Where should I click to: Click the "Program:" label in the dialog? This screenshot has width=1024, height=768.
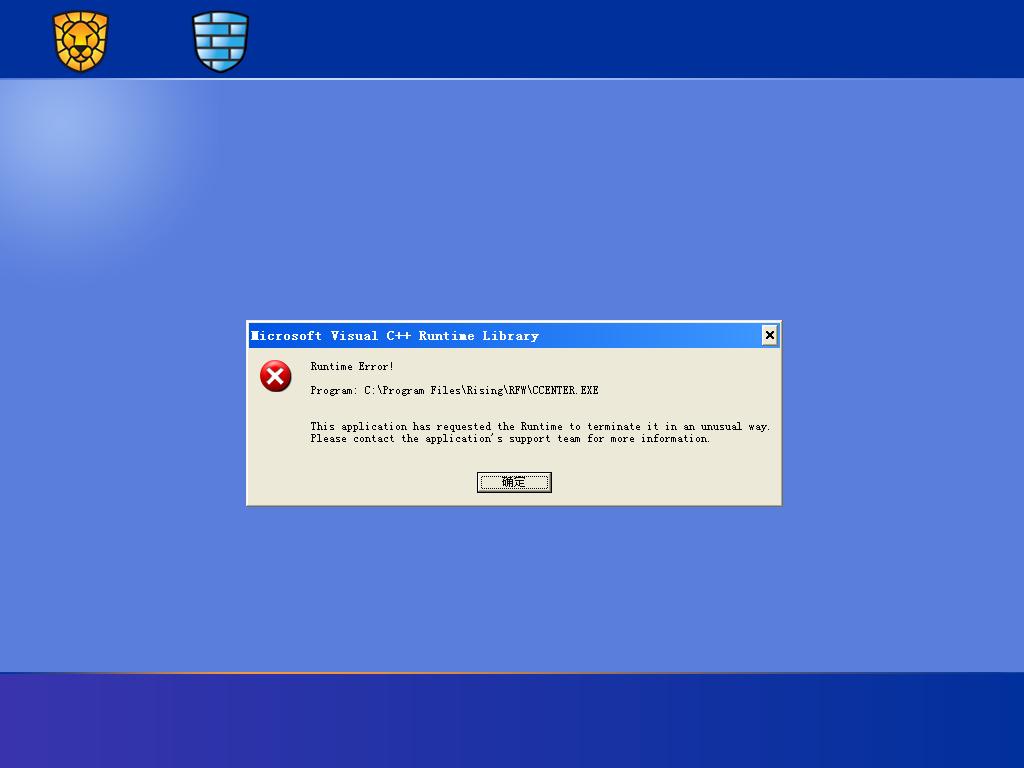coord(334,391)
